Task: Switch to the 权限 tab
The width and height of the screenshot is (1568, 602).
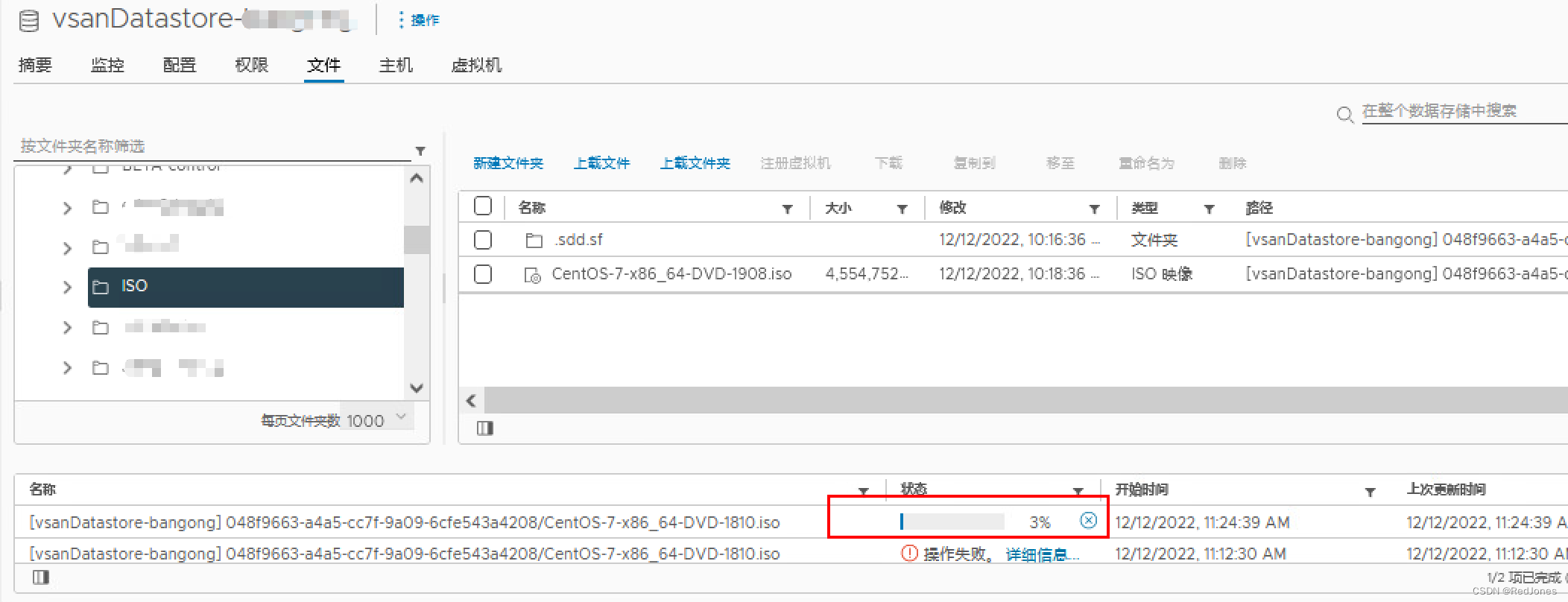Action: click(x=251, y=66)
